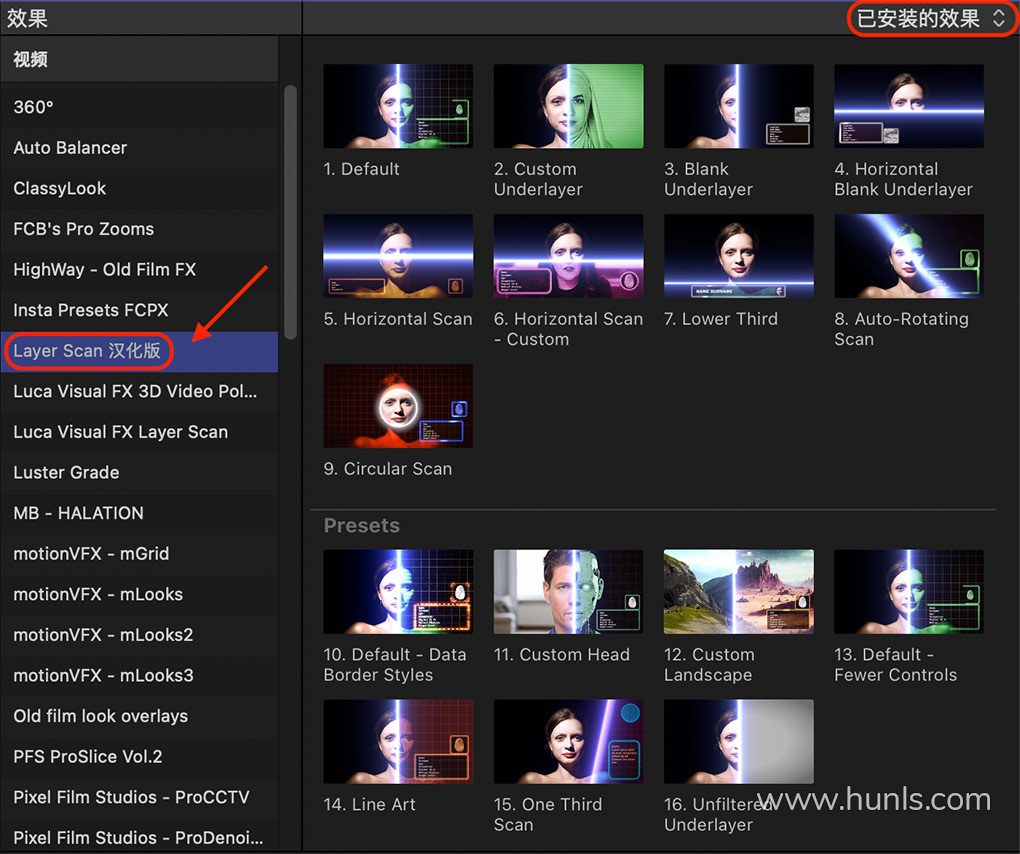Open the 360° effects category
The image size is (1020, 854).
[34, 107]
